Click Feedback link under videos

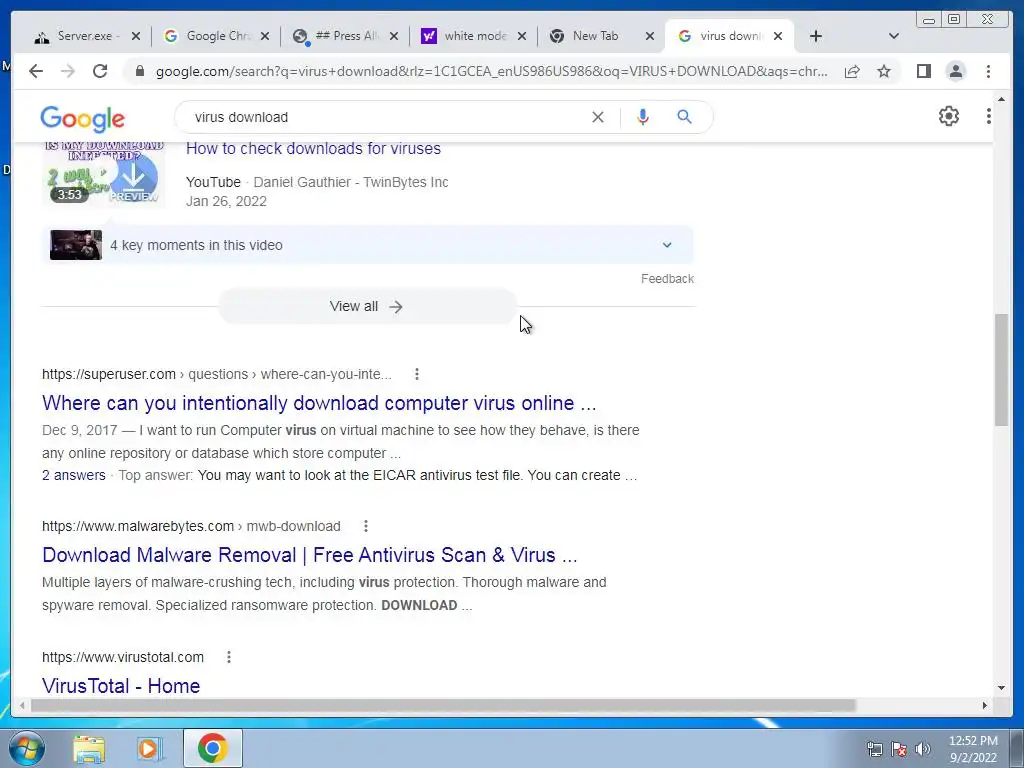[667, 279]
